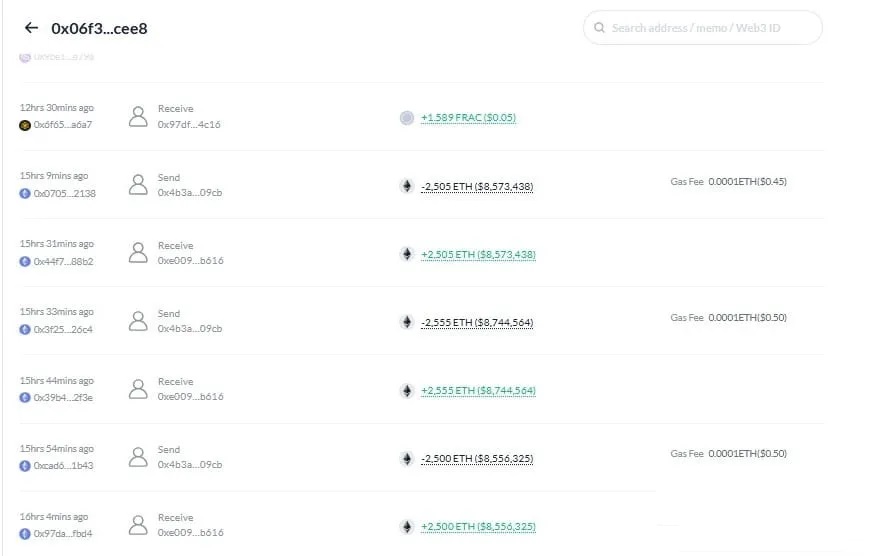884x556 pixels.
Task: Select the gas fee in the 15hrs 54mins row
Action: click(747, 453)
